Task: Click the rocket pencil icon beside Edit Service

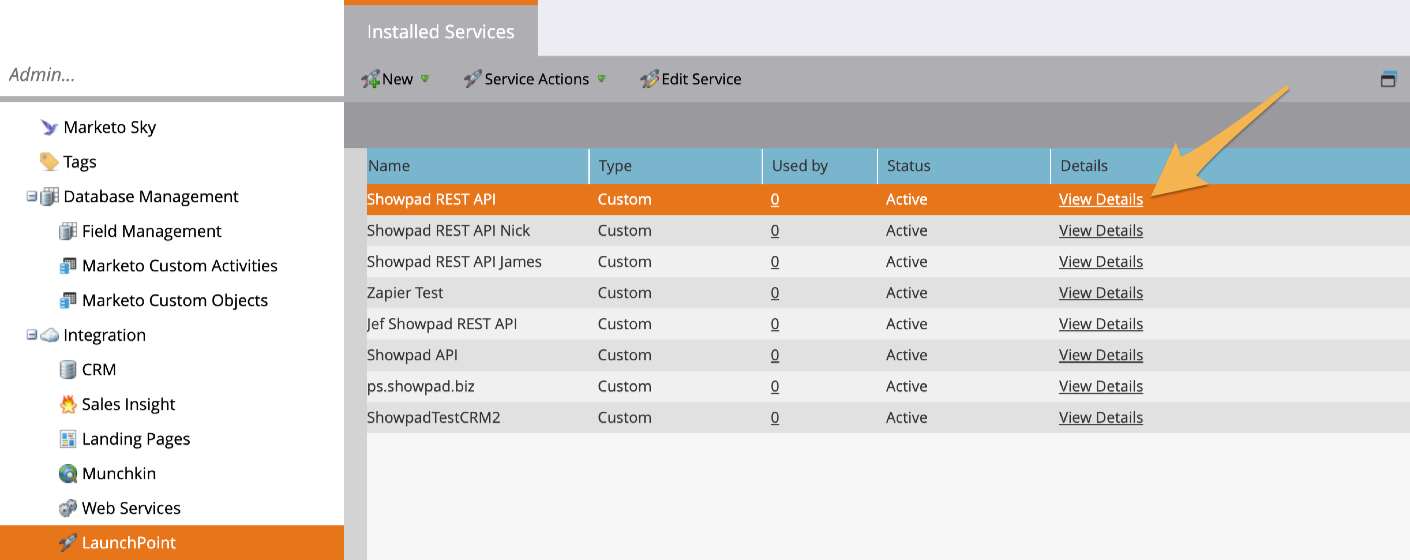Action: (x=650, y=79)
